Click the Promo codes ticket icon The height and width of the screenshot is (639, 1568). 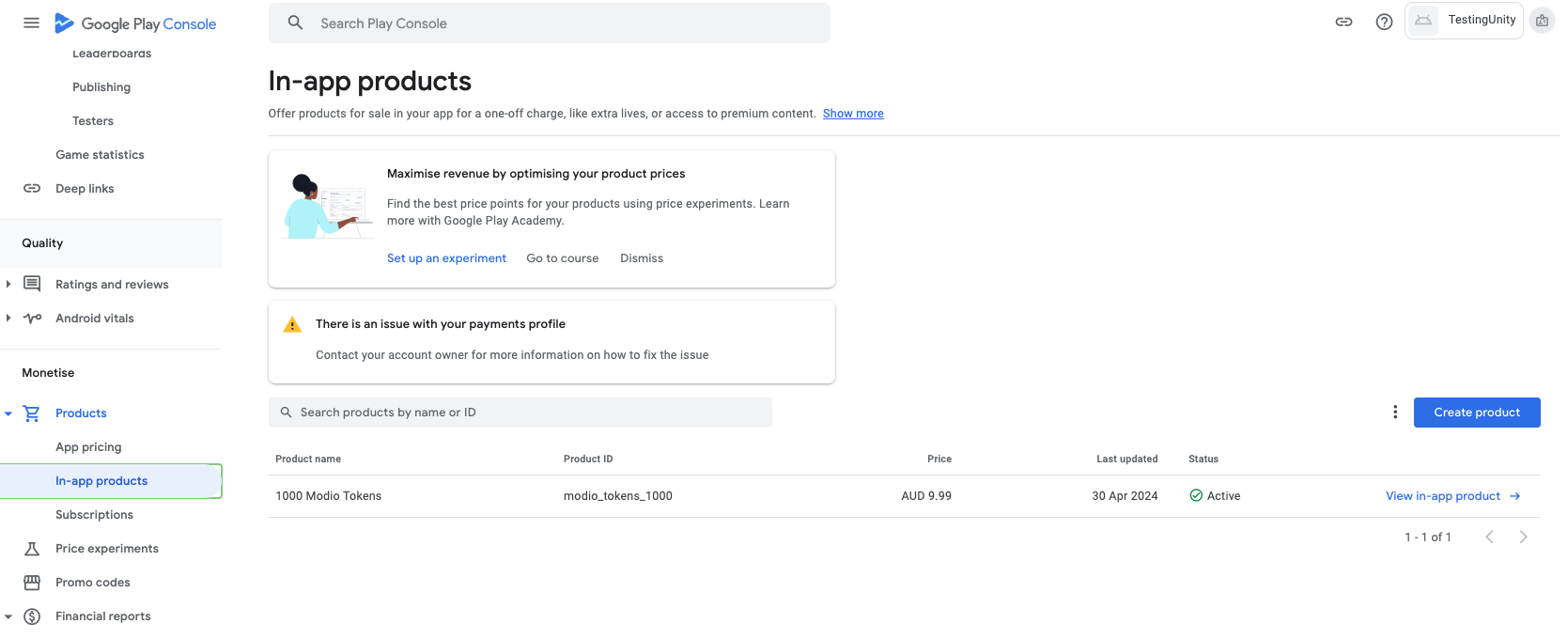(32, 582)
